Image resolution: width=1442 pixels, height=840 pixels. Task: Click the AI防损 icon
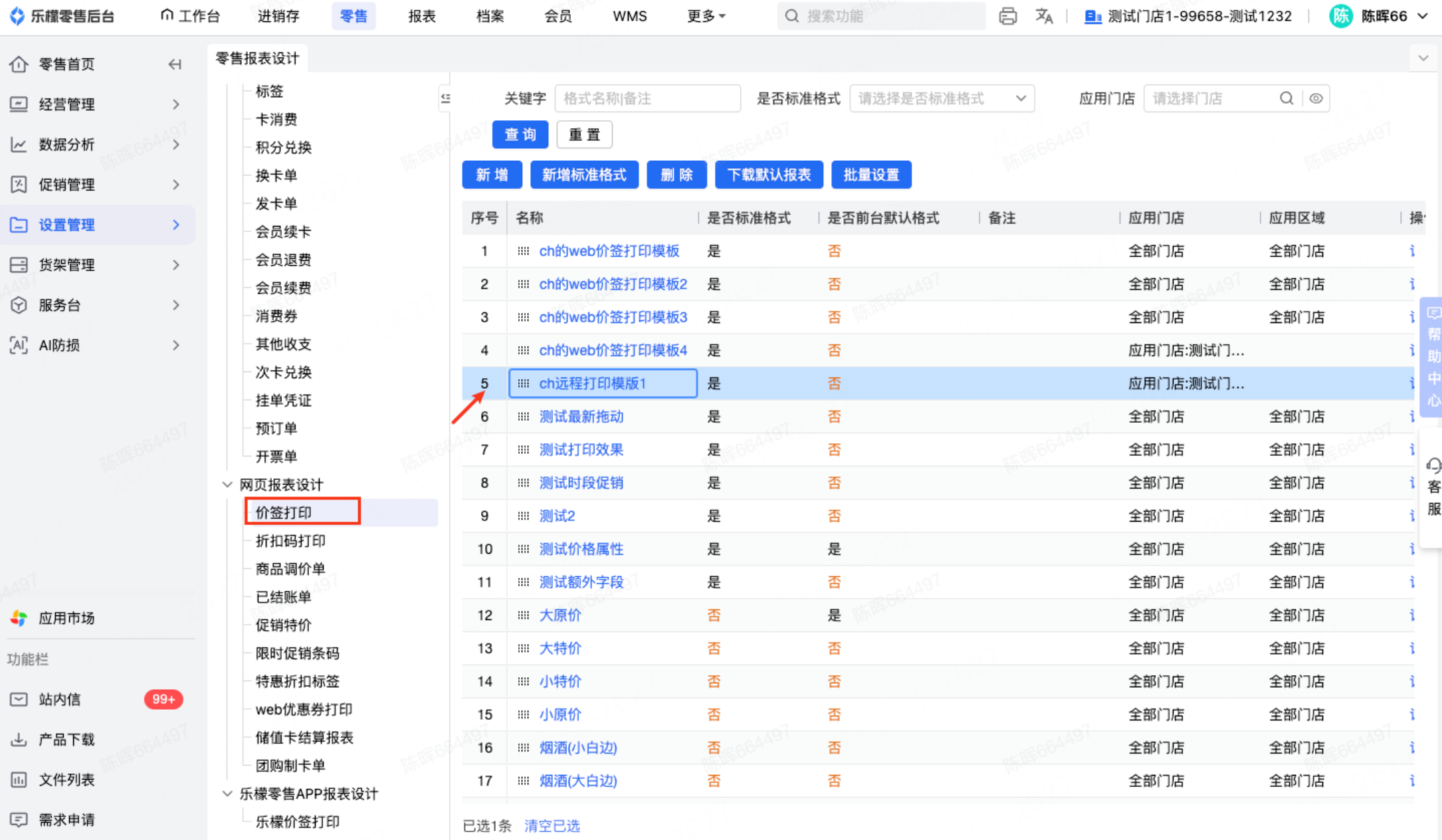coord(19,346)
